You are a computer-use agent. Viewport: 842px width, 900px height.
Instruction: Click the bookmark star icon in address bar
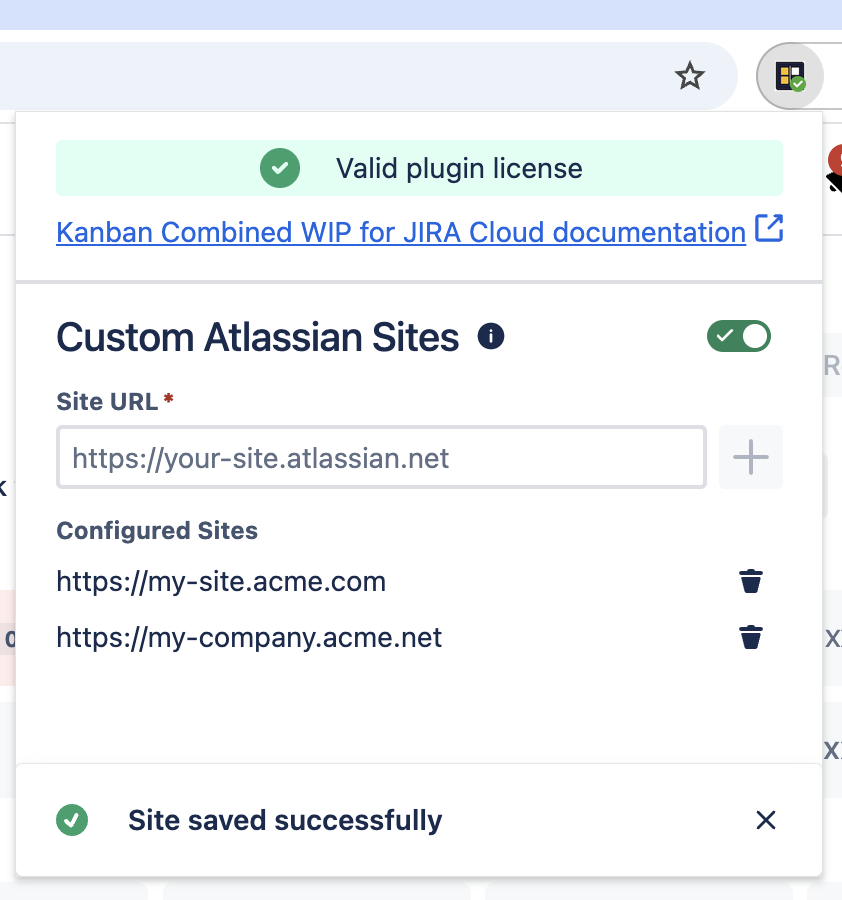coord(690,76)
